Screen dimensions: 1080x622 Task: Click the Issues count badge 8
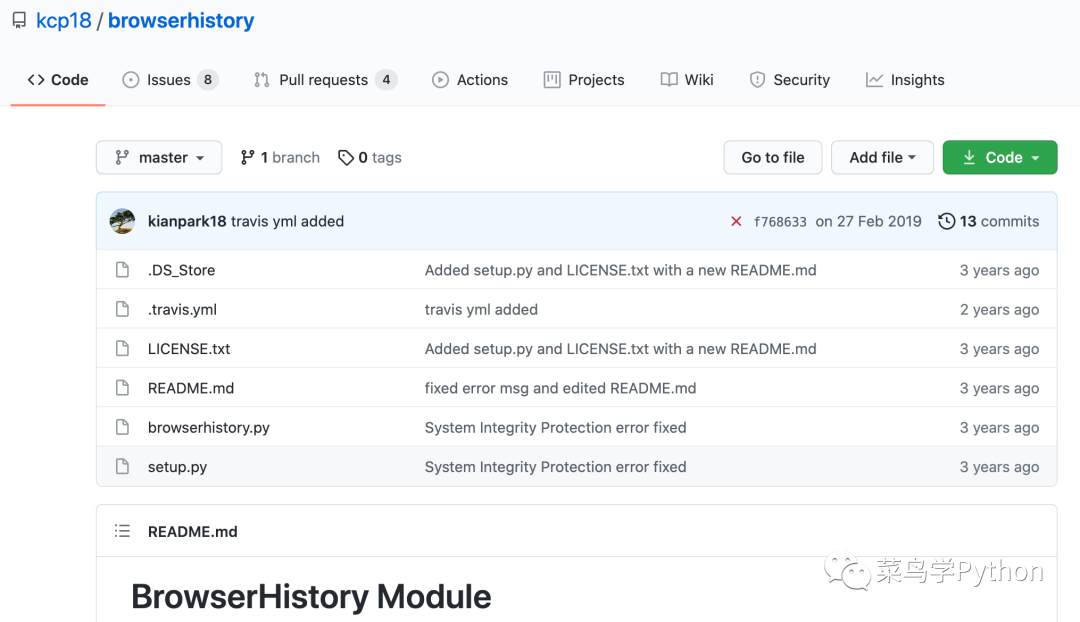208,80
